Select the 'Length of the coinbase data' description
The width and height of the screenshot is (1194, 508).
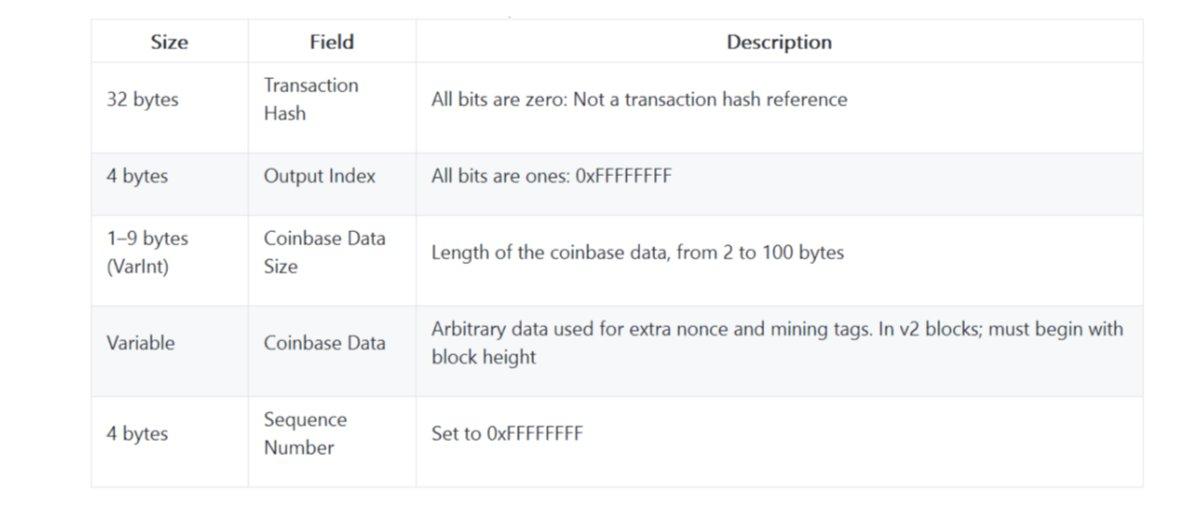637,252
